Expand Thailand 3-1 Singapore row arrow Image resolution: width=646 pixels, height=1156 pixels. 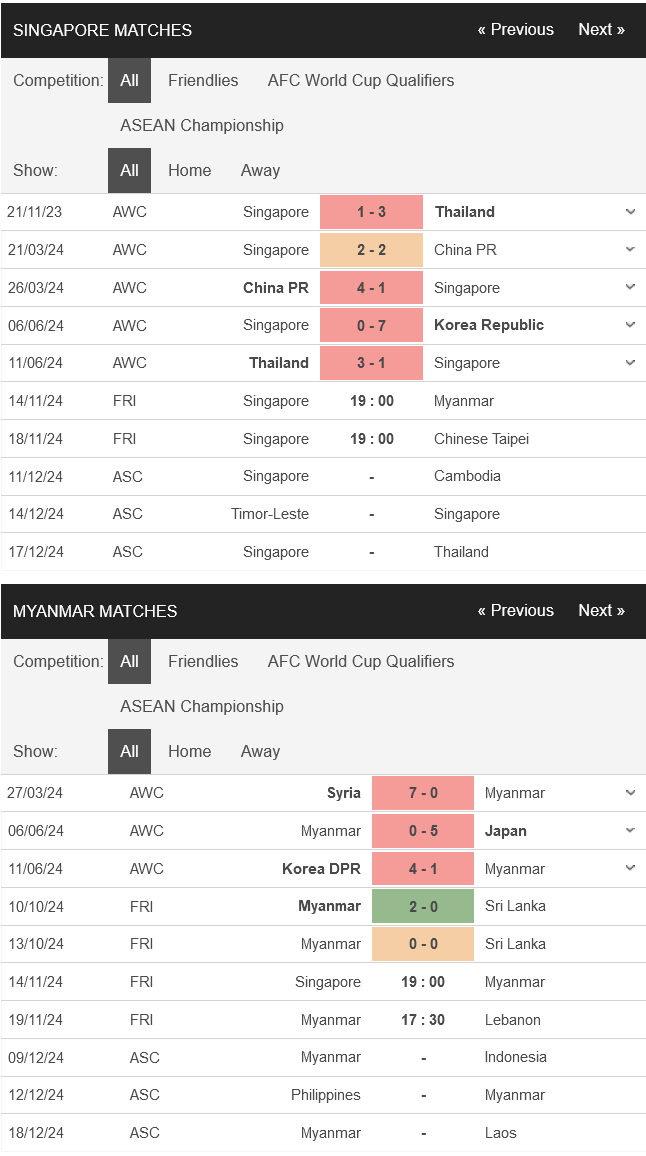coord(630,363)
